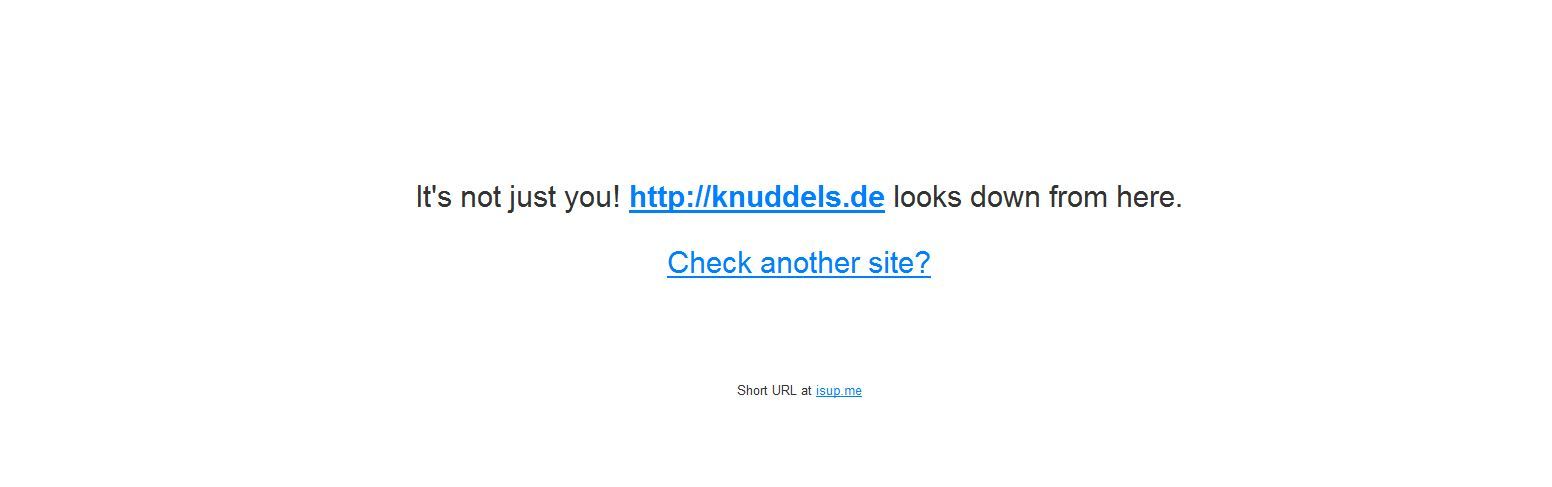This screenshot has height=487, width=1552.
Task: Click the word "looks" after the knuddels link
Action: tap(928, 198)
